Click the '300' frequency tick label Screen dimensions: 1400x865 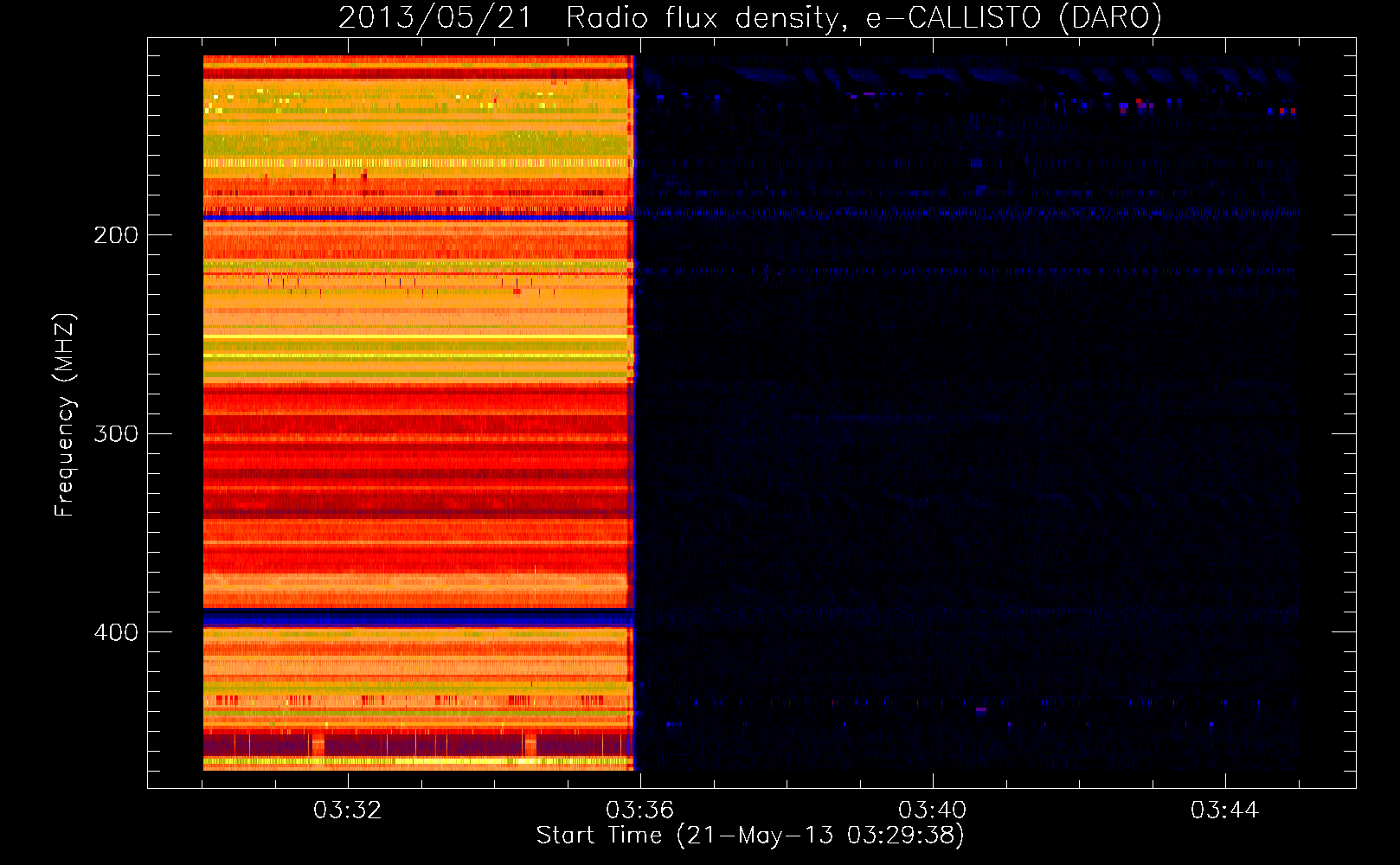pyautogui.click(x=116, y=433)
